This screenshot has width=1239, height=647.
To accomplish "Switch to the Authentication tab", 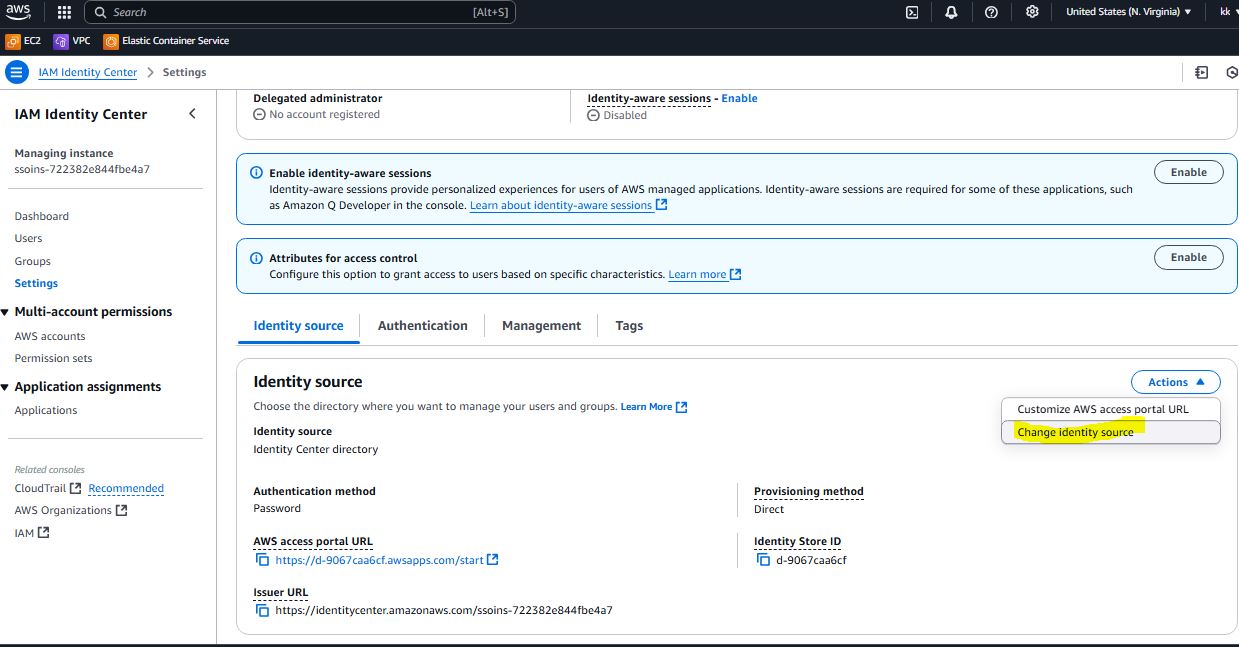I will [422, 326].
